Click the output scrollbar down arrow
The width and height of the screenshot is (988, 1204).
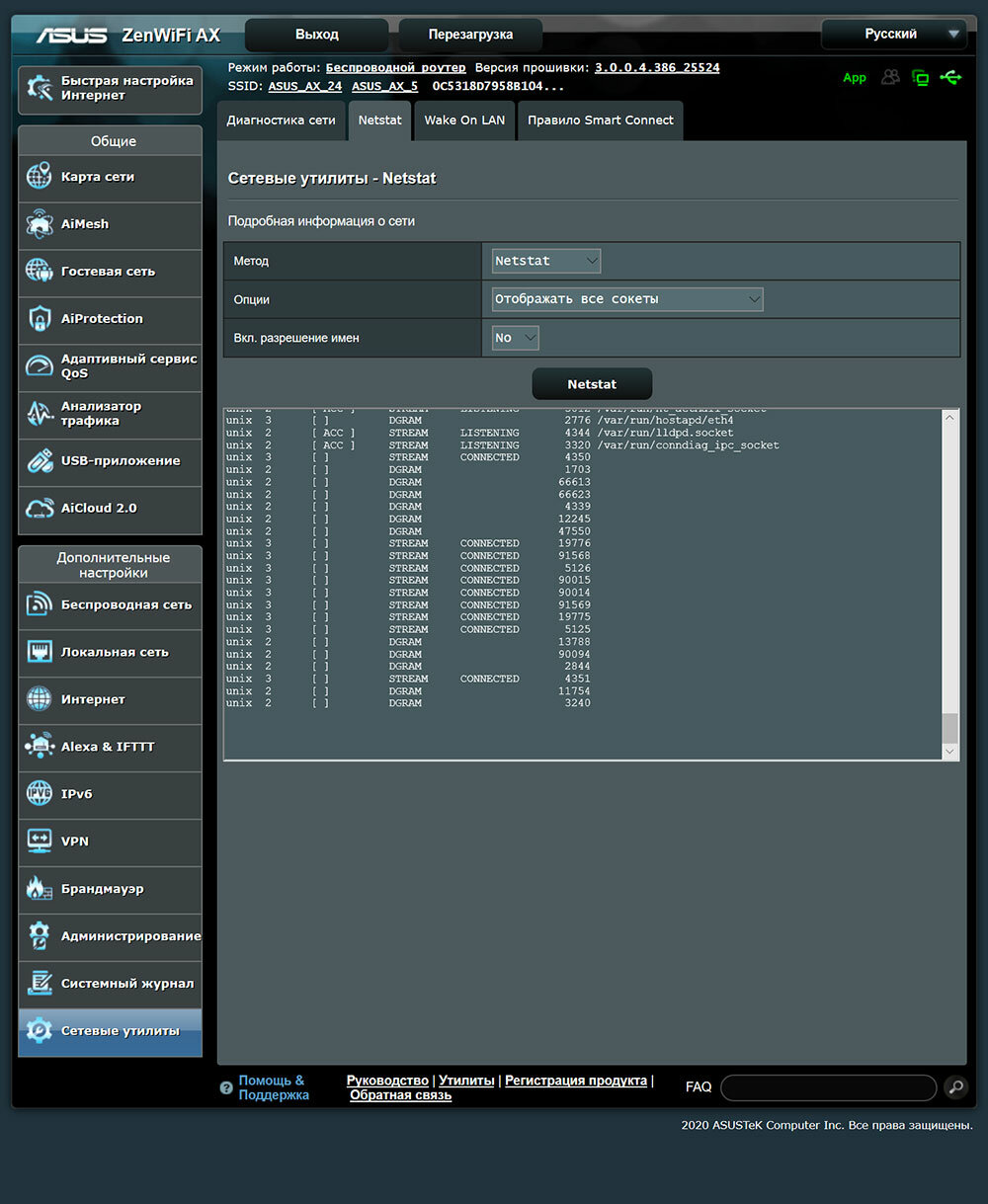[x=950, y=752]
